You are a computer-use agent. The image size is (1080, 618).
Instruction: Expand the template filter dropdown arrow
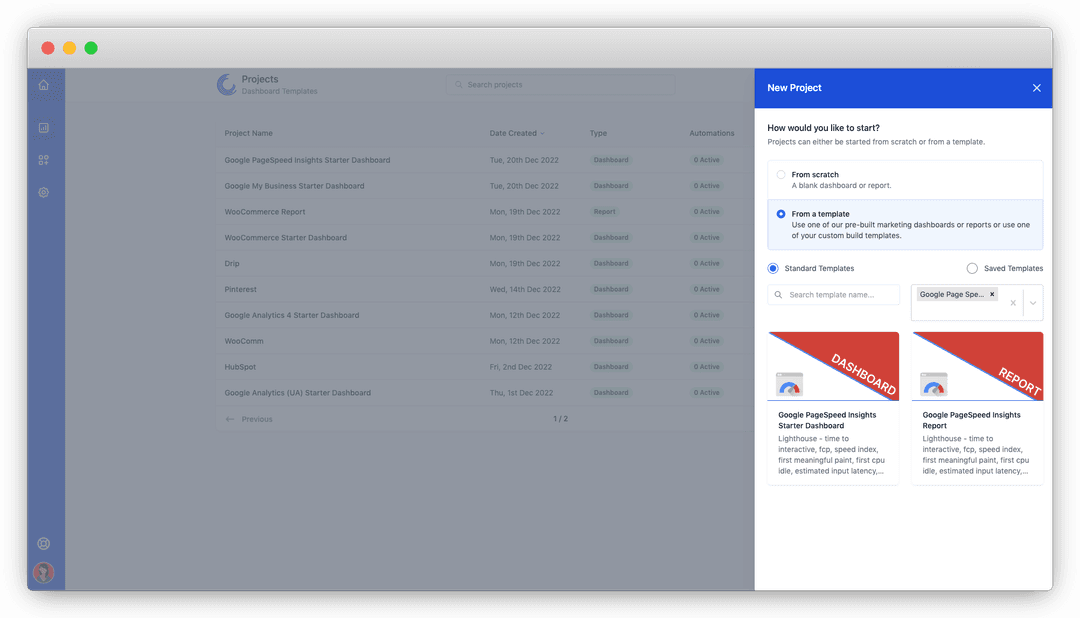click(x=1033, y=303)
